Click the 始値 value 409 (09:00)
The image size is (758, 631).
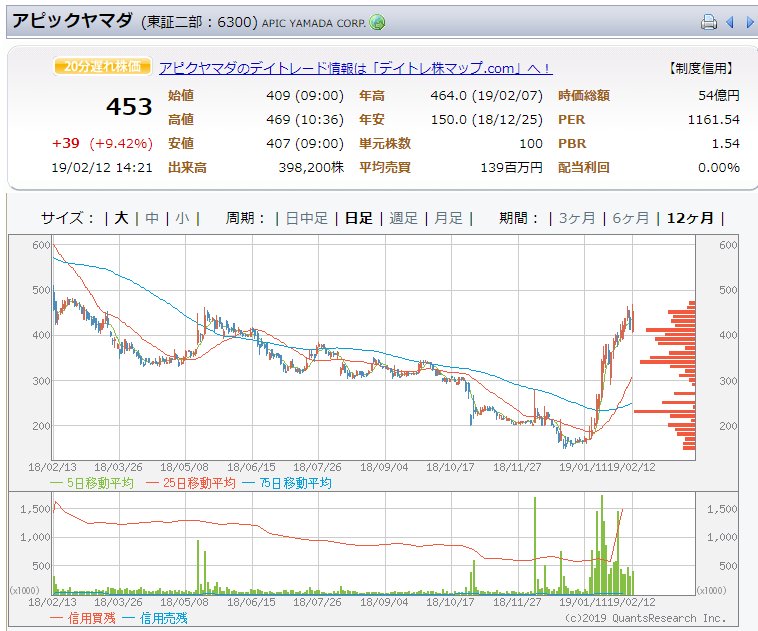305,95
